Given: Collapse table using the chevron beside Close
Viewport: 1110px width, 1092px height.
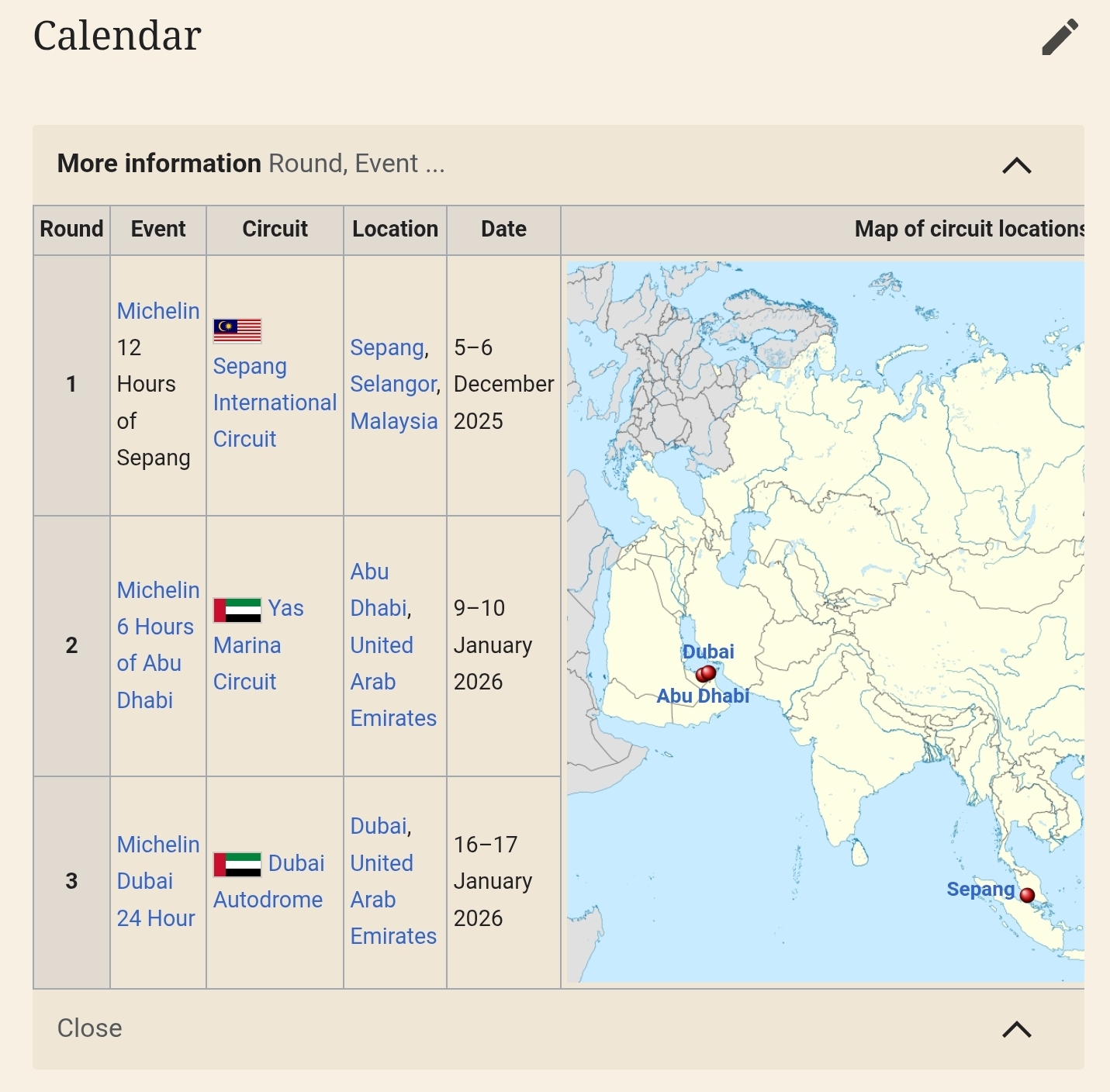Looking at the screenshot, I should 1016,1029.
